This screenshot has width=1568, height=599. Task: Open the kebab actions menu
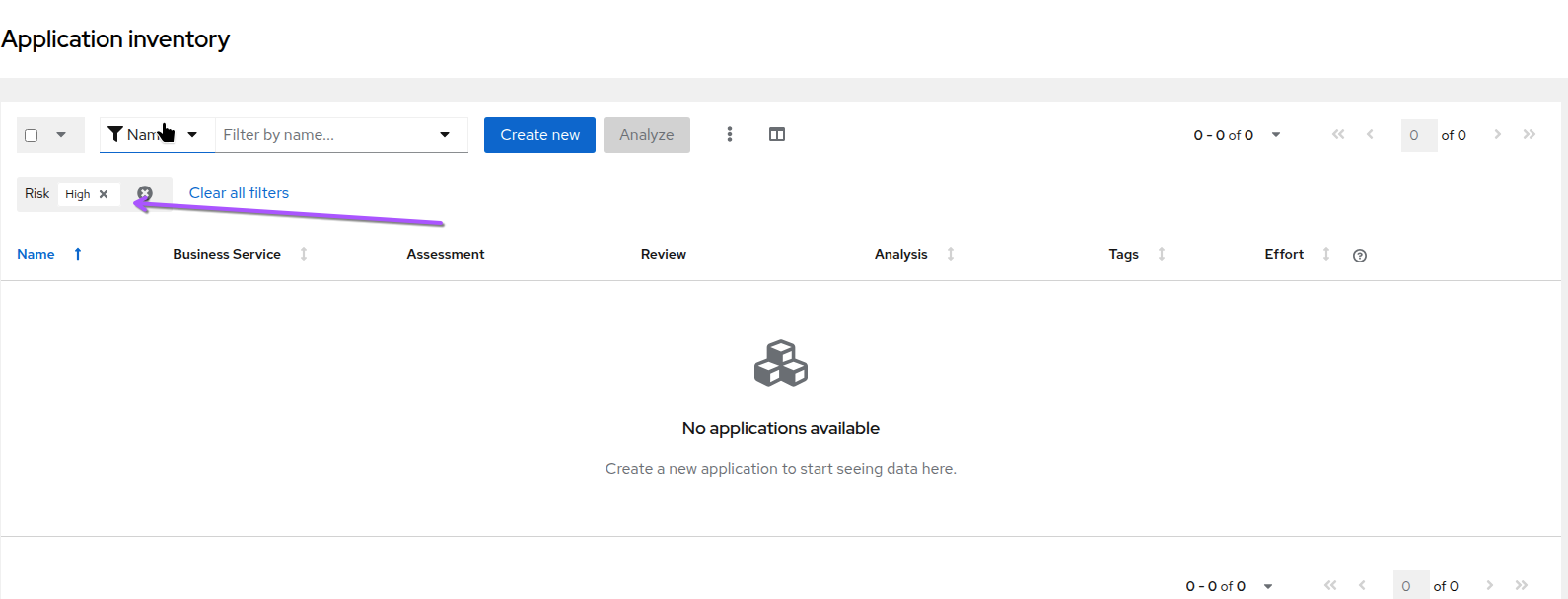(730, 134)
